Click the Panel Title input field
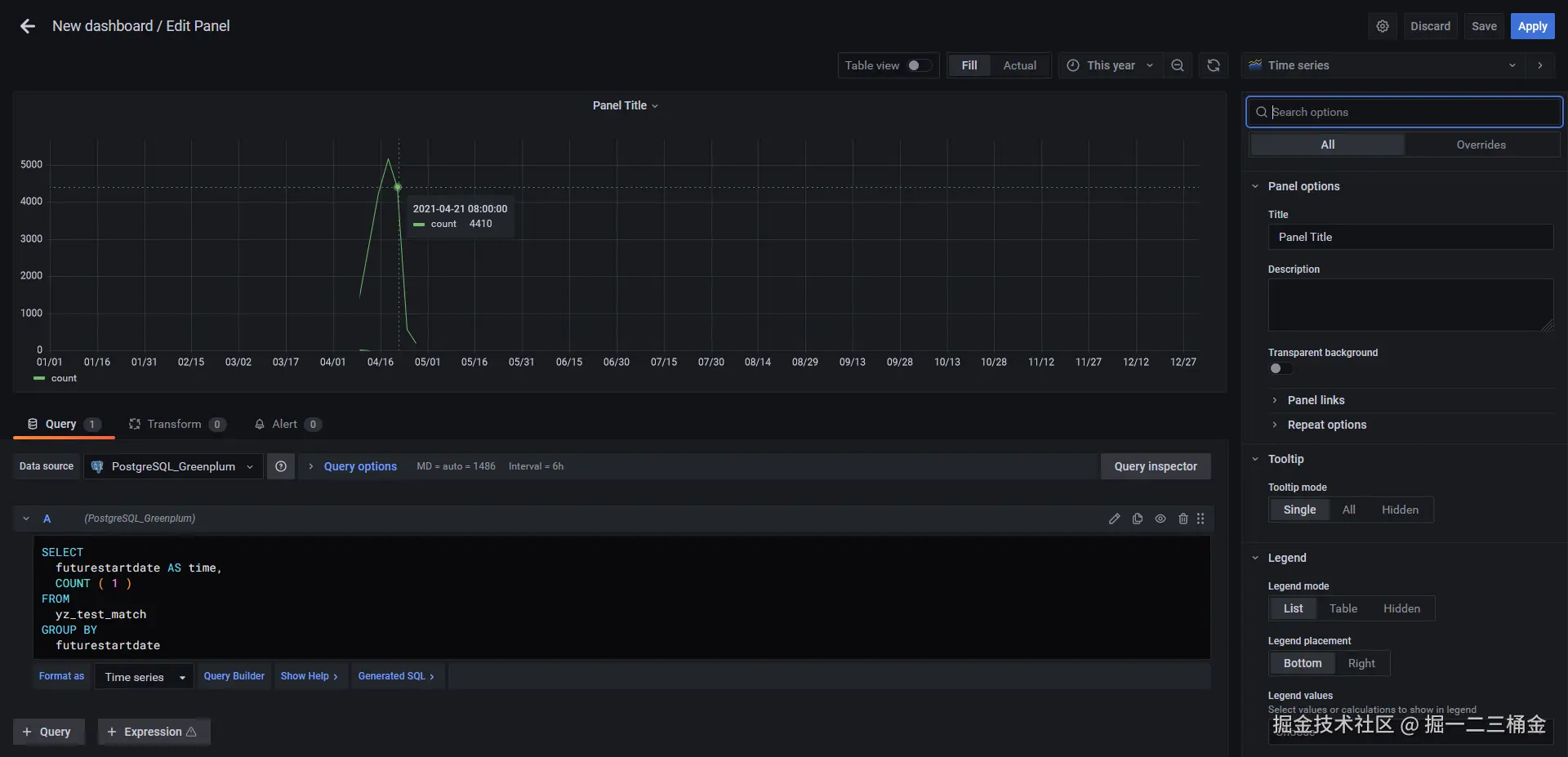Screen dimensions: 1568x757 [x=1410, y=237]
